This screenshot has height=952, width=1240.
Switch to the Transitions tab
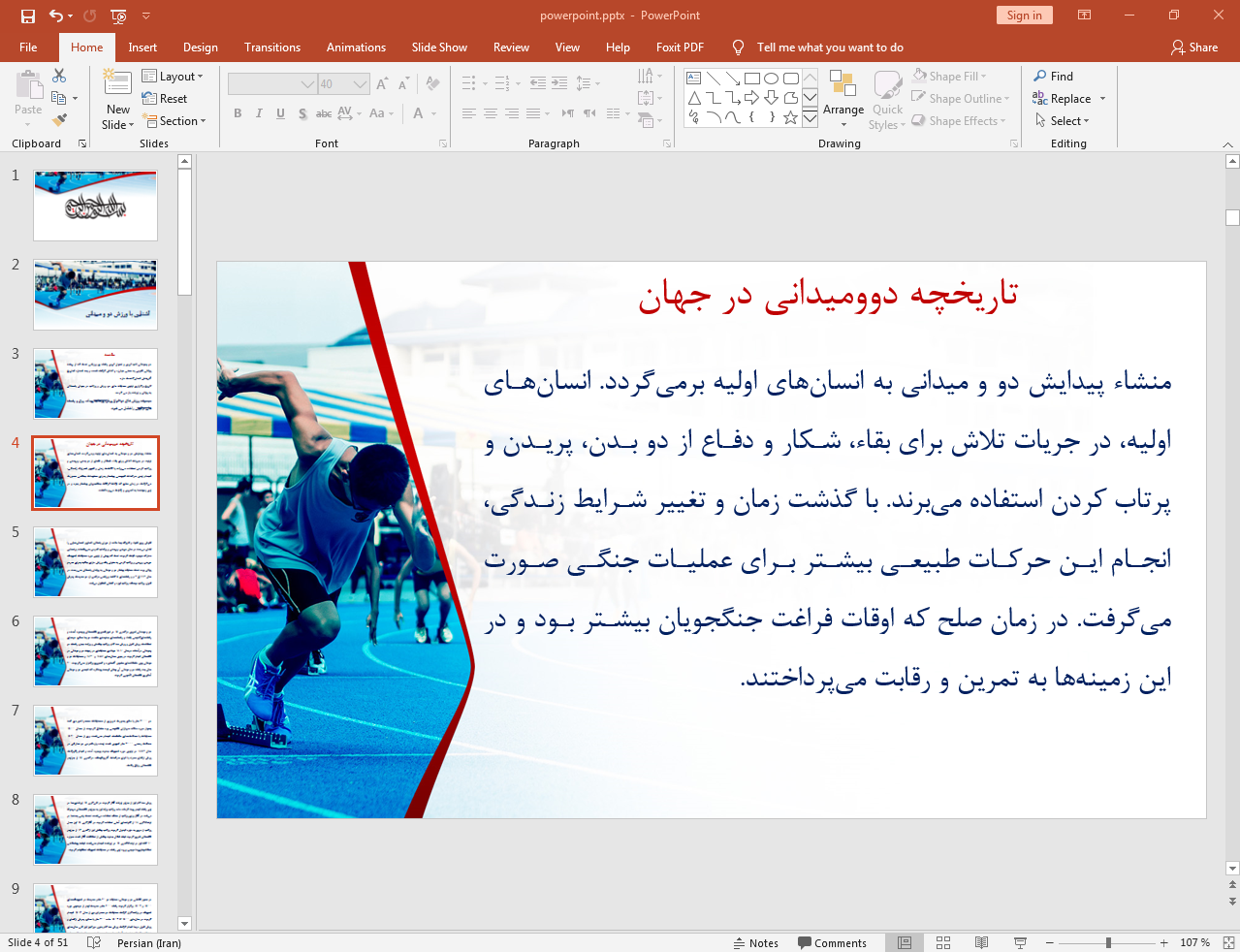tap(272, 48)
